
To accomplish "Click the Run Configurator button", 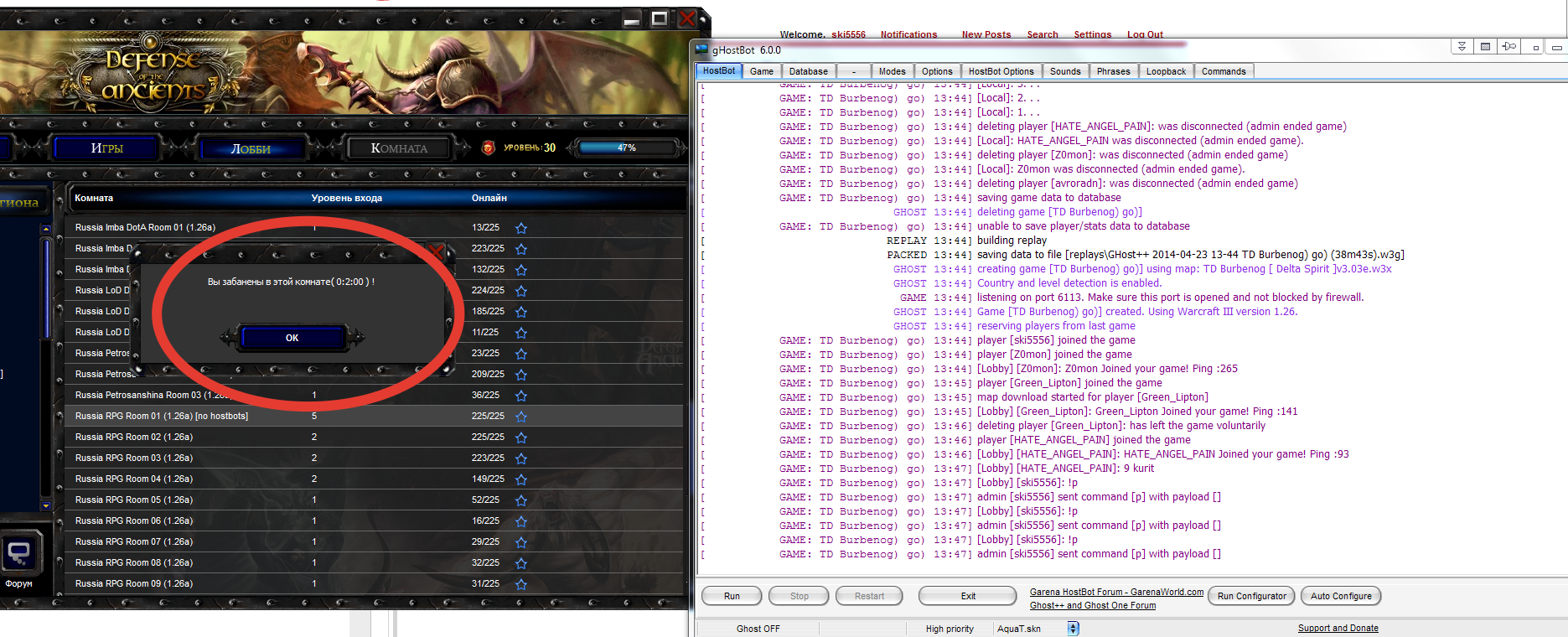I will point(1251,596).
